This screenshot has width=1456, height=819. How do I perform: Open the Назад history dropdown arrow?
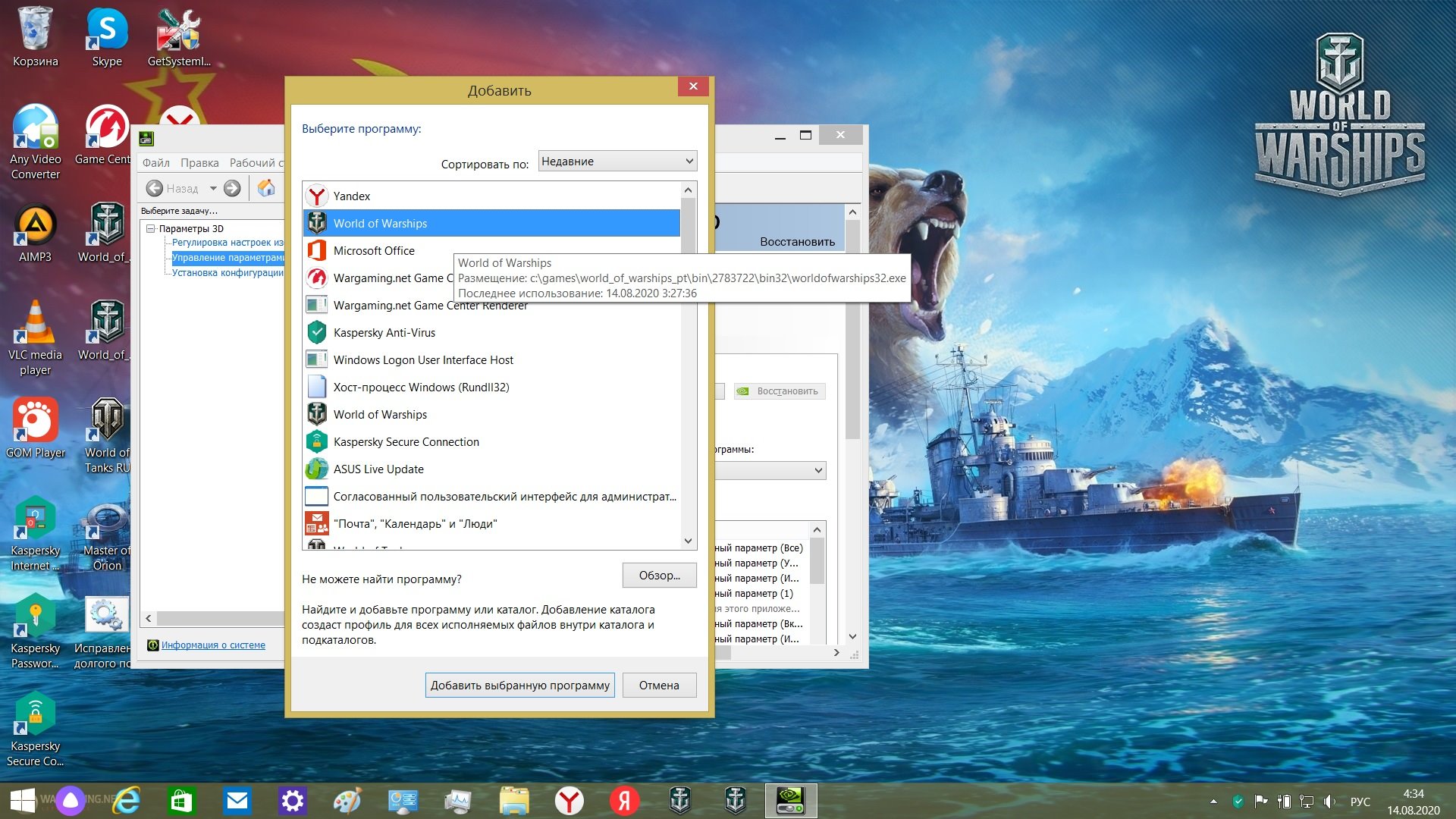213,188
